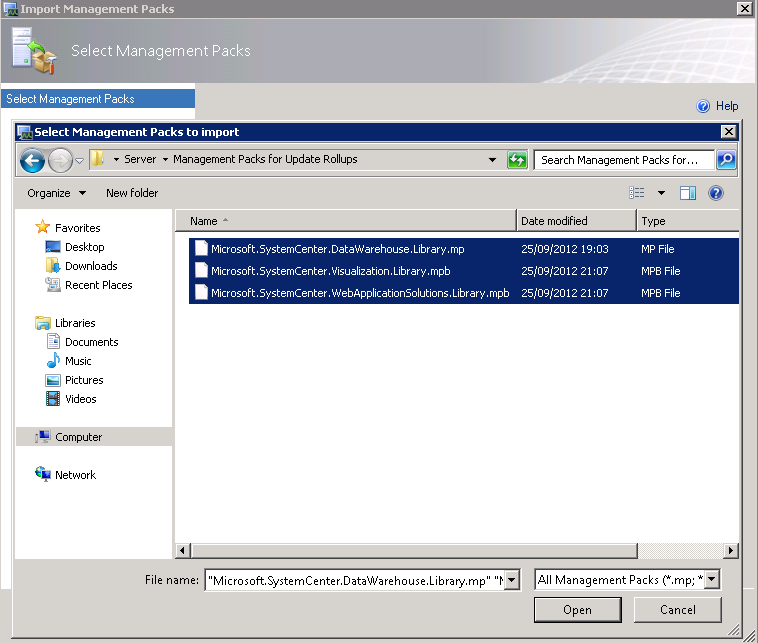Click the search magnifier icon
This screenshot has width=758, height=643.
(x=726, y=160)
